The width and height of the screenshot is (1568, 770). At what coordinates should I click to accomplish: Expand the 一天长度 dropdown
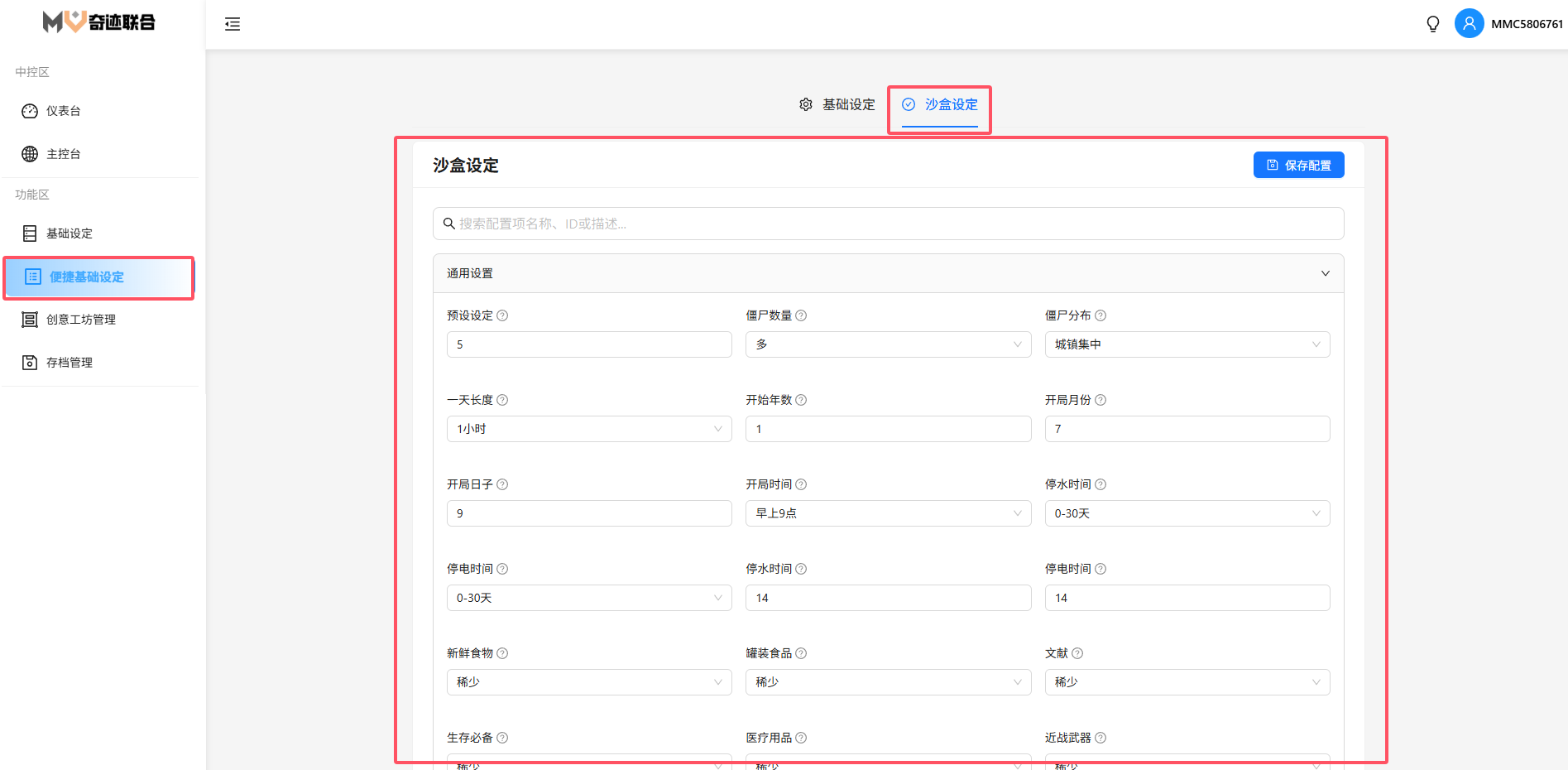point(589,429)
